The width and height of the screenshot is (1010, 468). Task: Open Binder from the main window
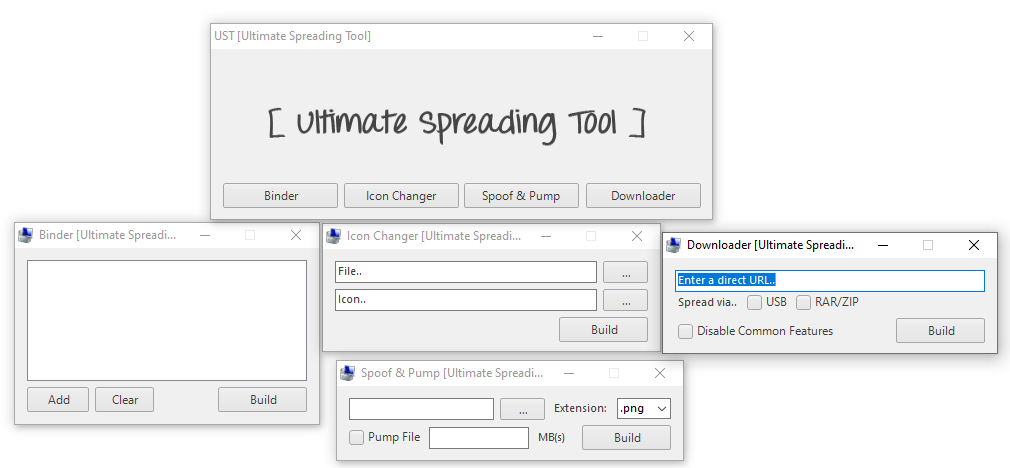pyautogui.click(x=281, y=196)
